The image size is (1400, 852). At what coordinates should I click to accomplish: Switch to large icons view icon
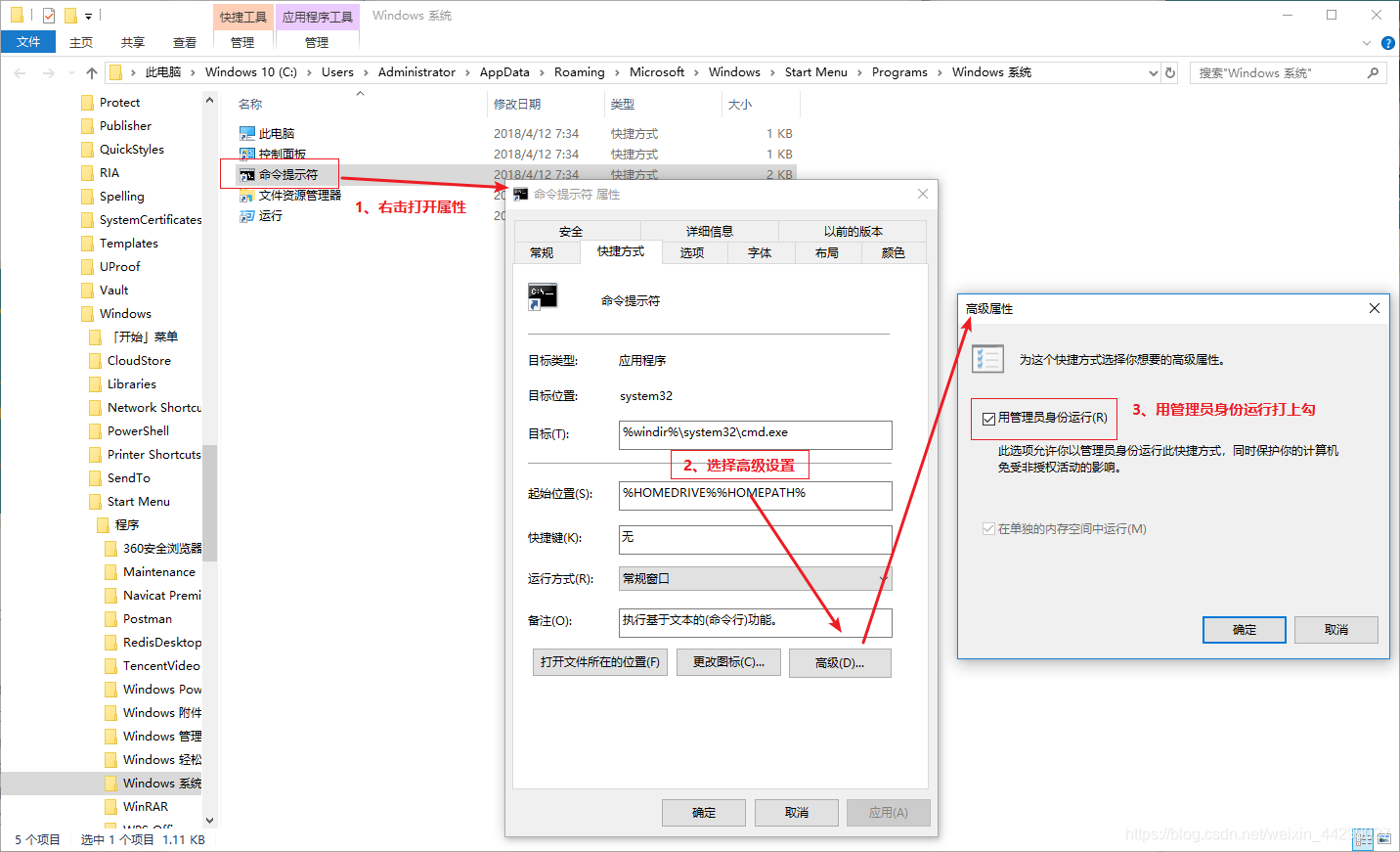(1383, 838)
